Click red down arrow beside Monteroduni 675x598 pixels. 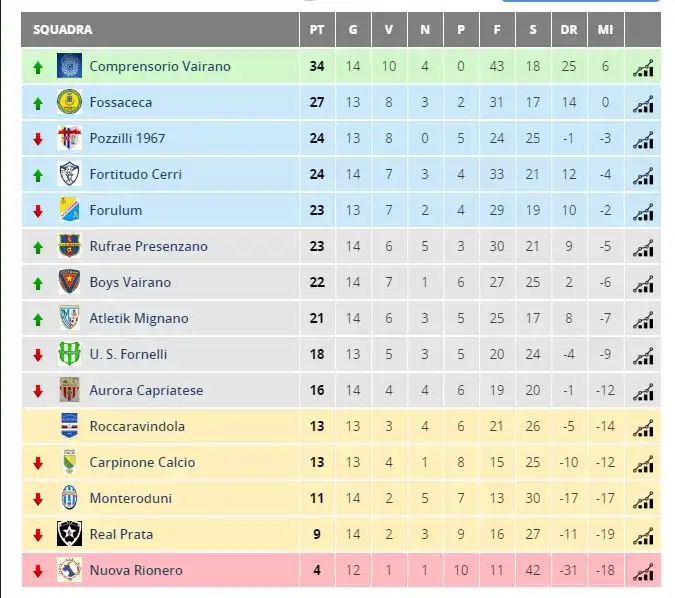point(38,499)
